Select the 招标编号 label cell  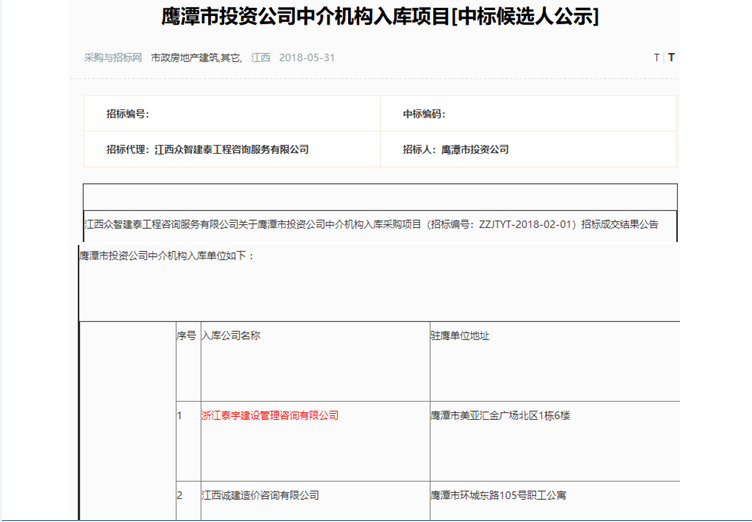[x=232, y=114]
